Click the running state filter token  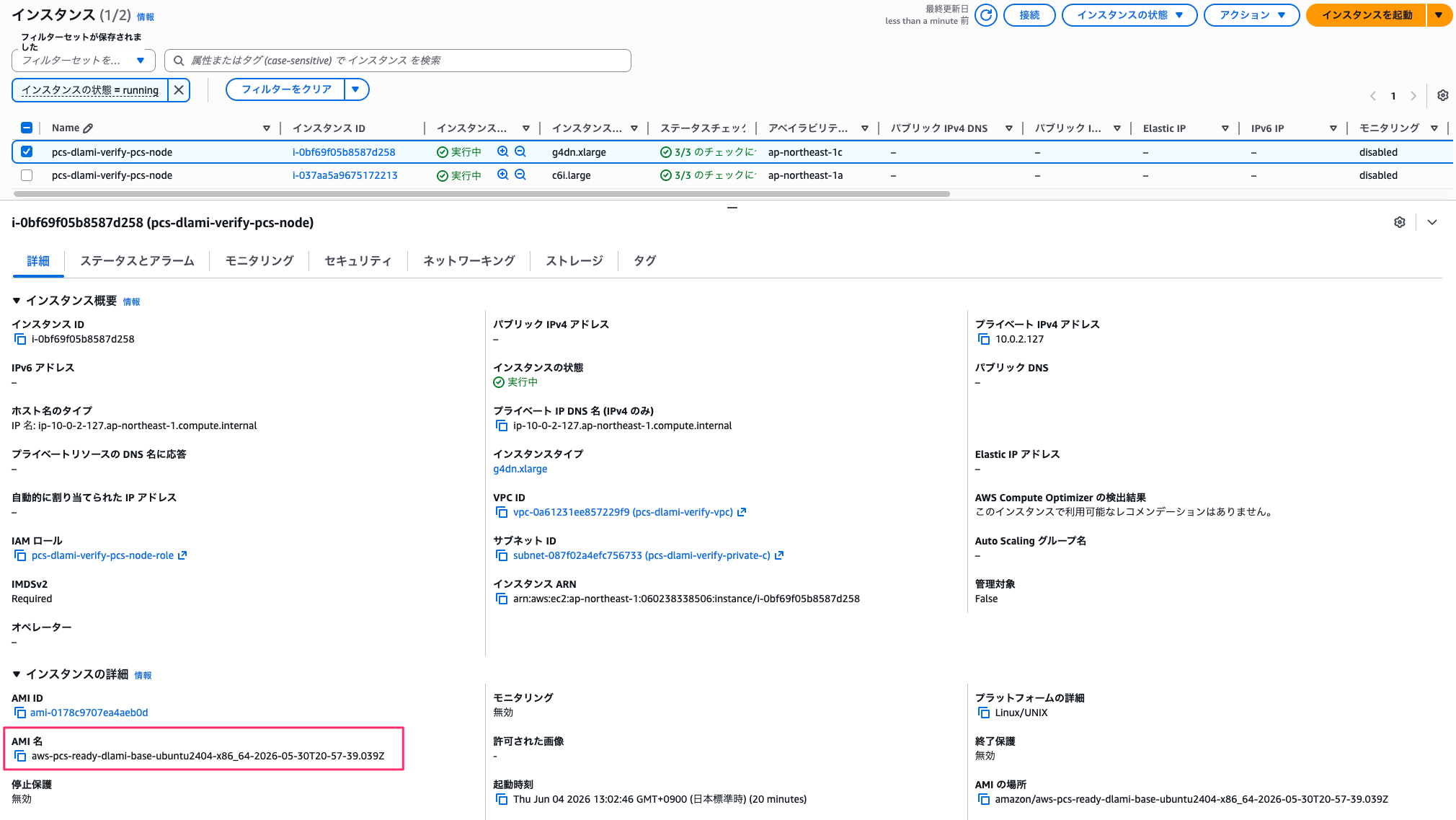[x=90, y=90]
